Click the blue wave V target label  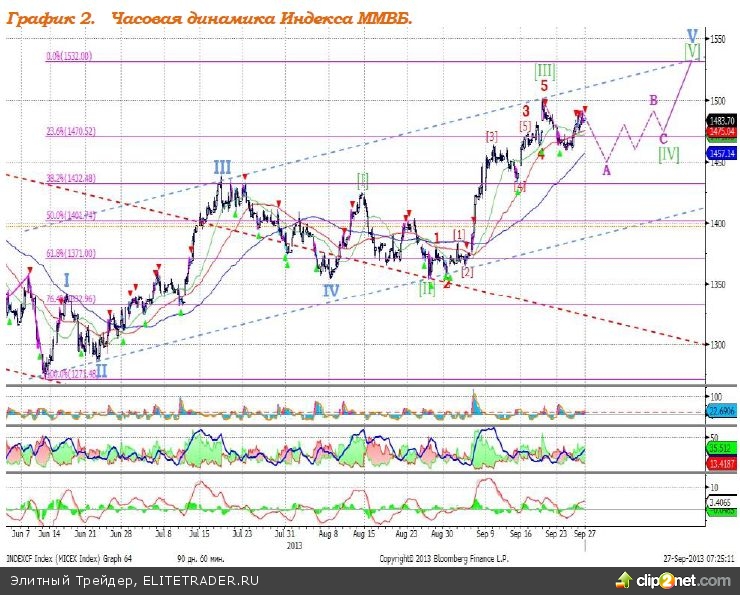pyautogui.click(x=692, y=35)
